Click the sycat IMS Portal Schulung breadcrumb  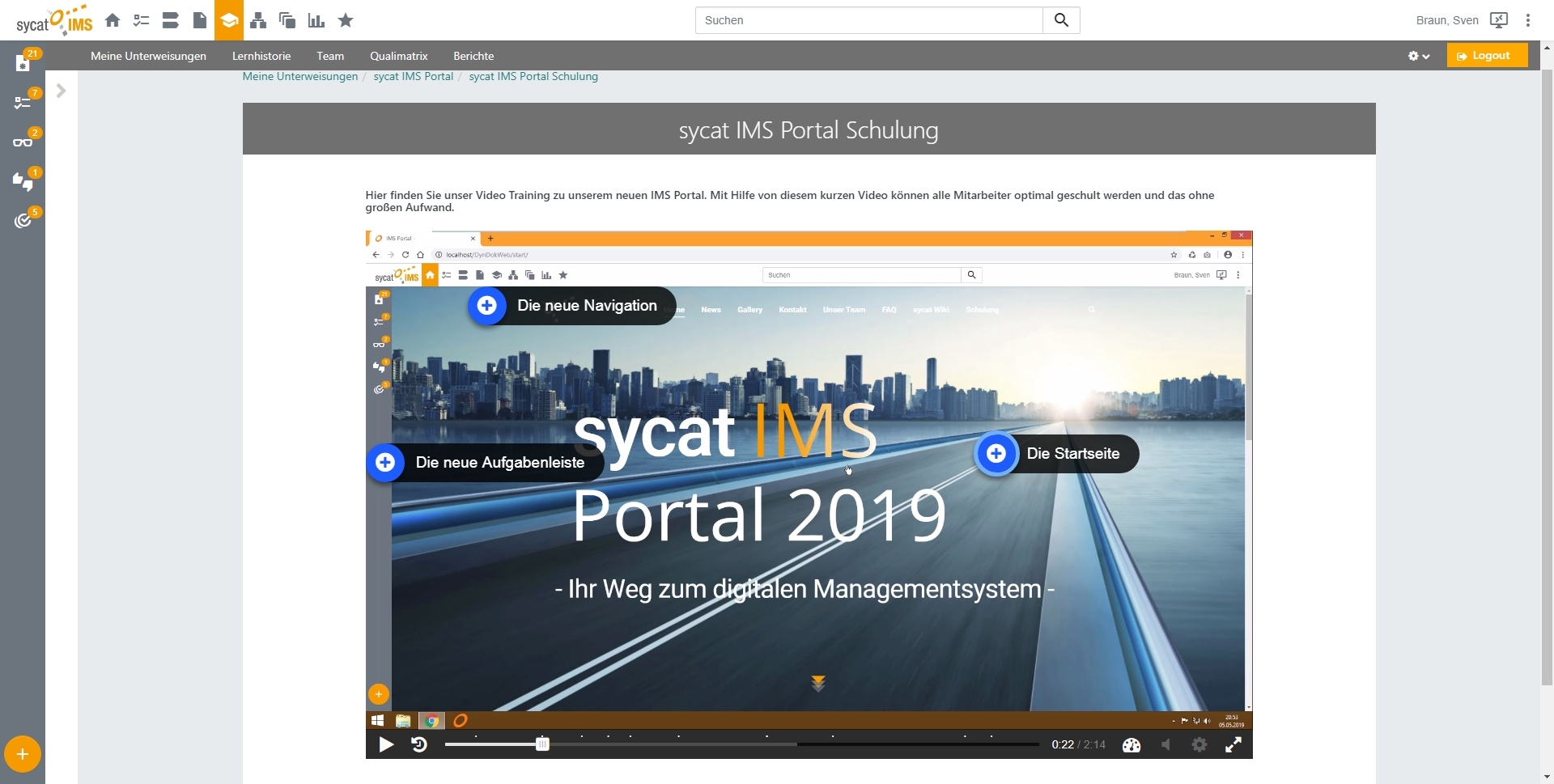(533, 76)
